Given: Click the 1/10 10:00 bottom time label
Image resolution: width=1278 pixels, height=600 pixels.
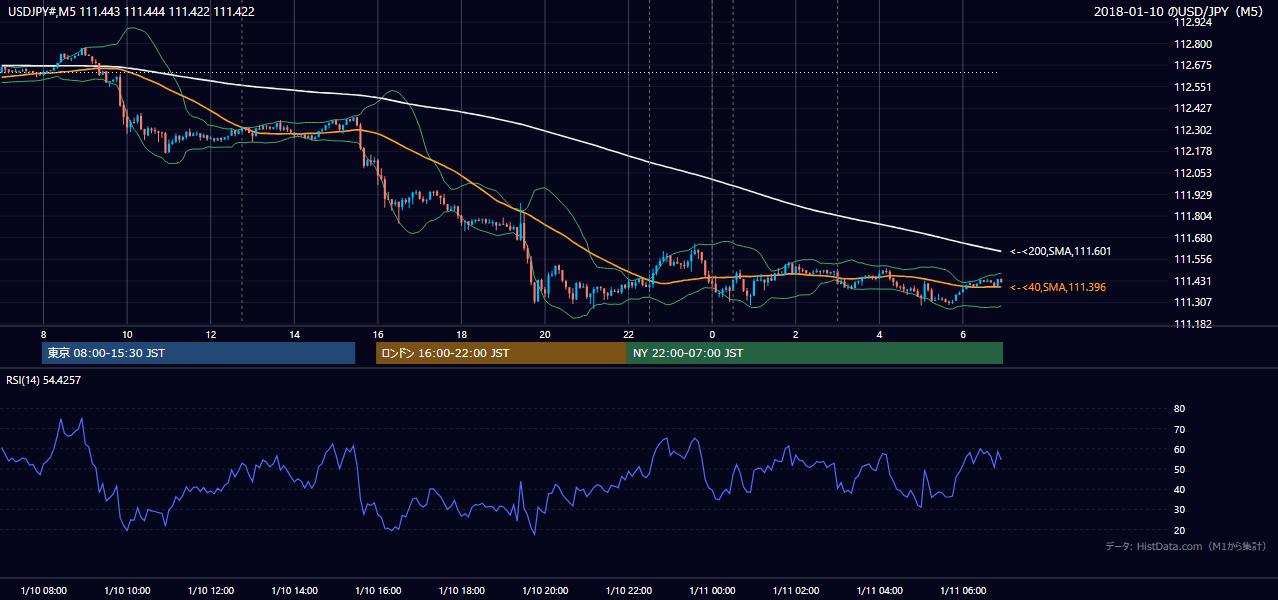Looking at the screenshot, I should tap(127, 591).
